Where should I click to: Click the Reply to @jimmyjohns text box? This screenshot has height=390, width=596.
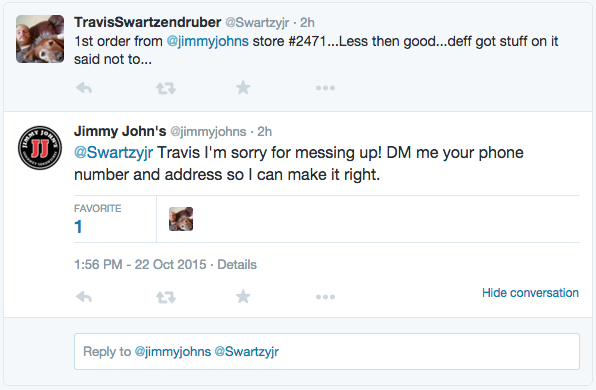pyautogui.click(x=327, y=352)
